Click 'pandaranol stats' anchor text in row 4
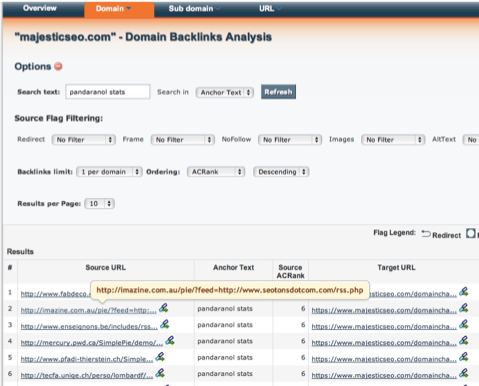 (x=225, y=341)
